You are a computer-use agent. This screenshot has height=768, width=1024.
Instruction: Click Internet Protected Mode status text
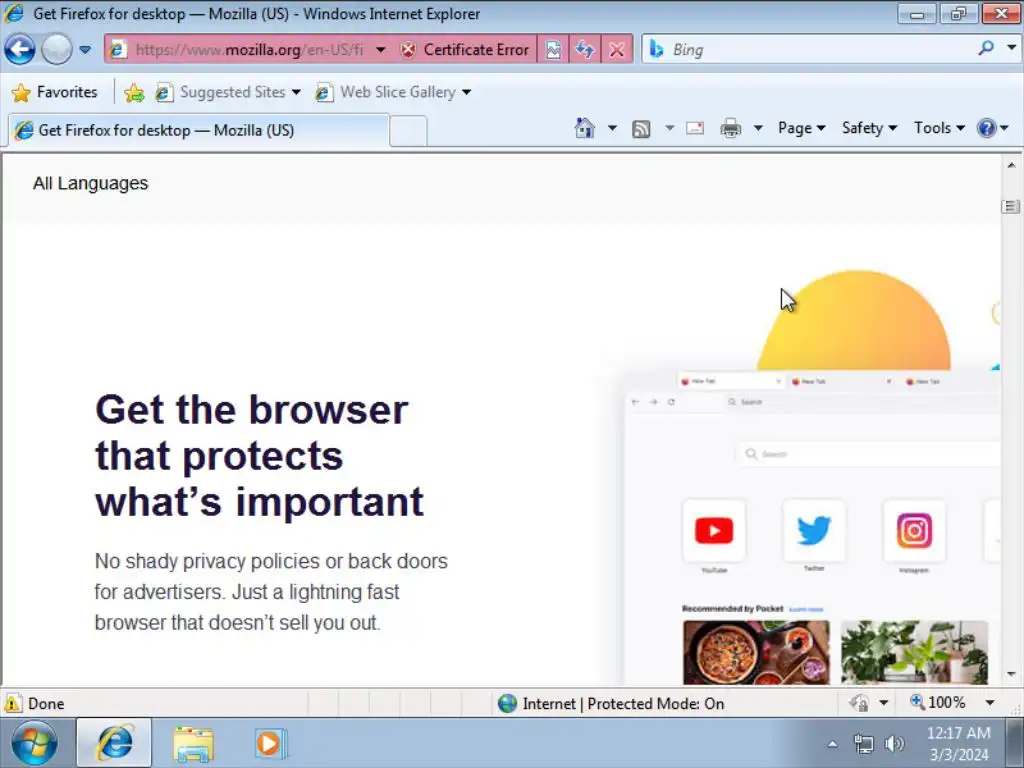(623, 703)
